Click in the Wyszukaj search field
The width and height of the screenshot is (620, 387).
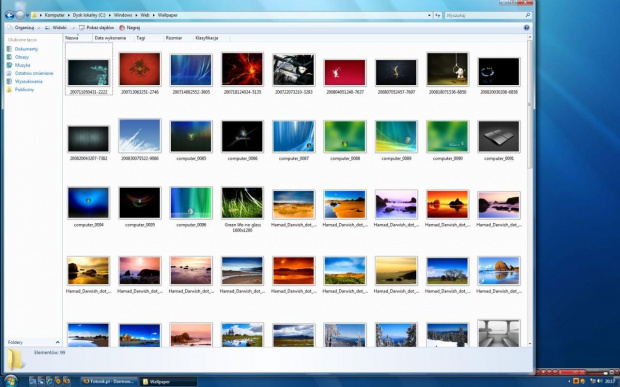tap(484, 15)
